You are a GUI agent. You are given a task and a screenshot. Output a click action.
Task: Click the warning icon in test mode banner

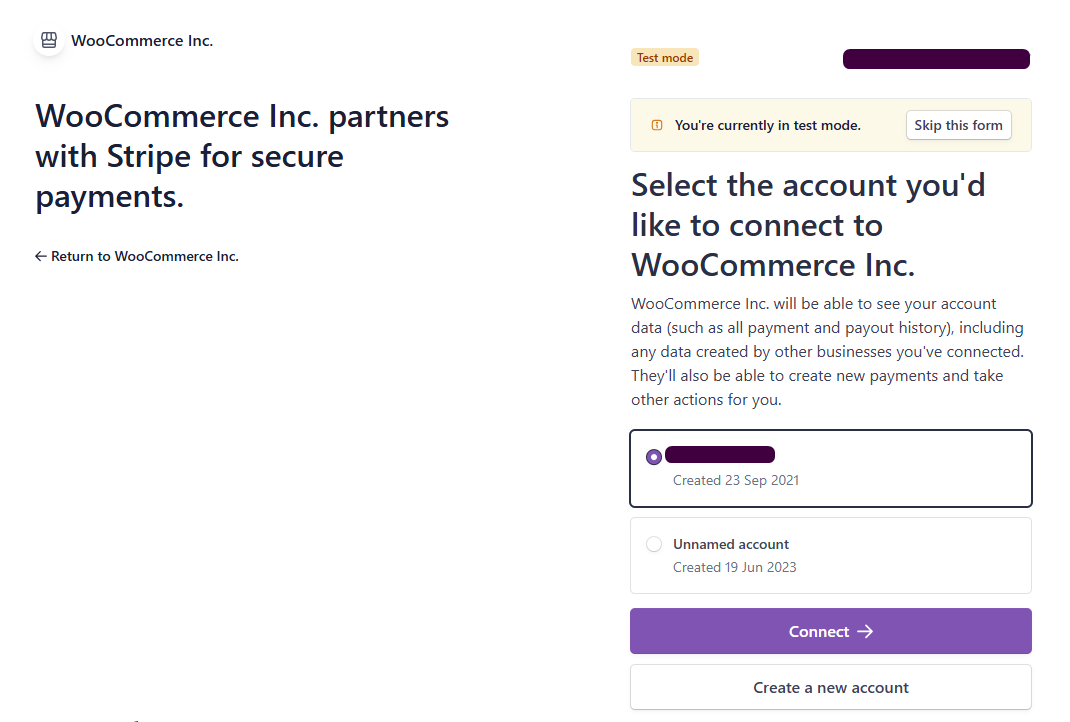(657, 125)
